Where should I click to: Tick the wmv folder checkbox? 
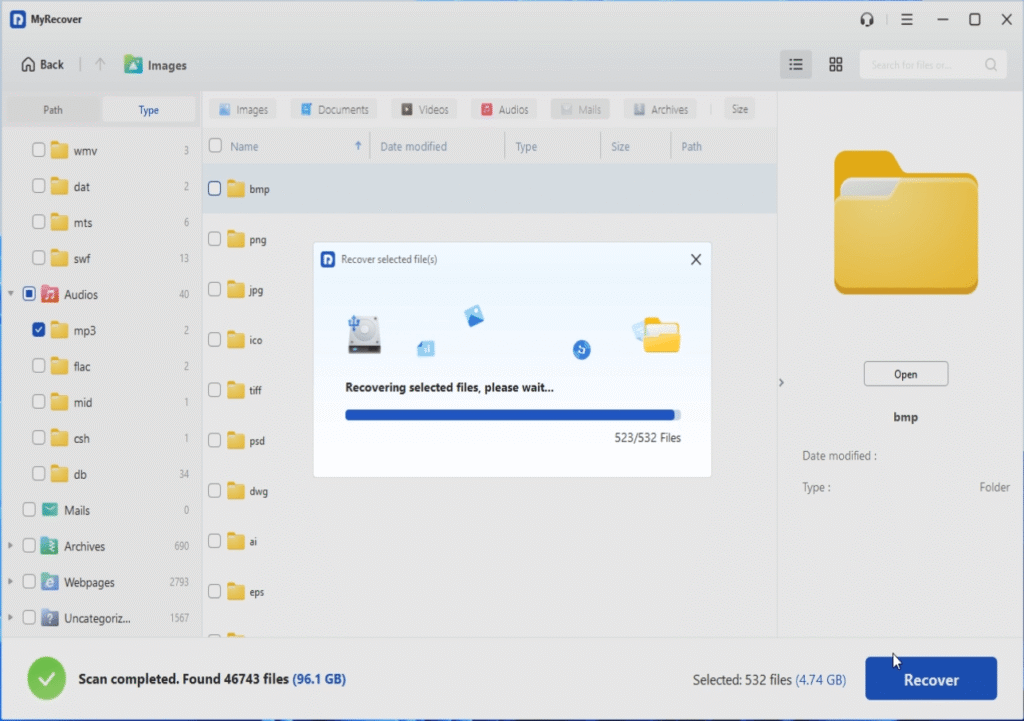pos(39,150)
